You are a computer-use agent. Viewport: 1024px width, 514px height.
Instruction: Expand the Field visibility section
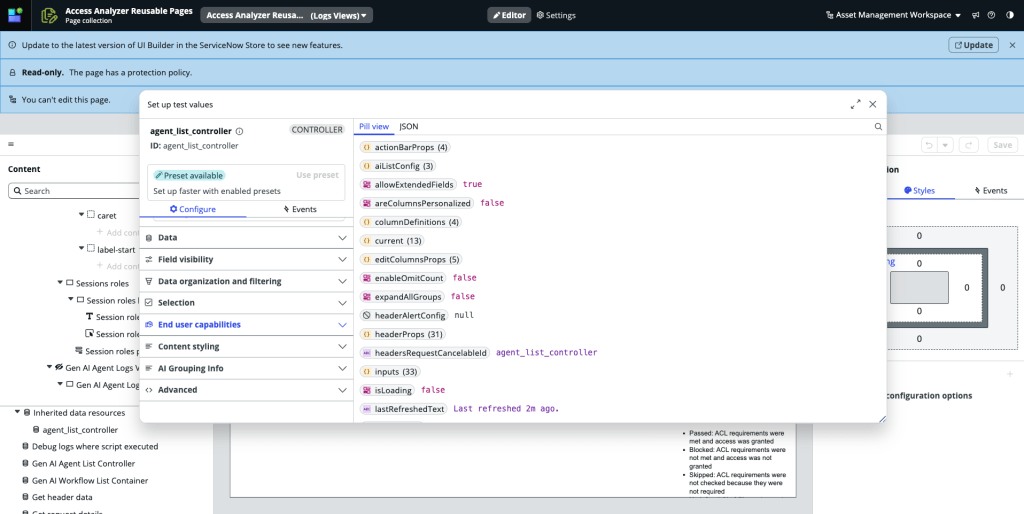pyautogui.click(x=246, y=259)
